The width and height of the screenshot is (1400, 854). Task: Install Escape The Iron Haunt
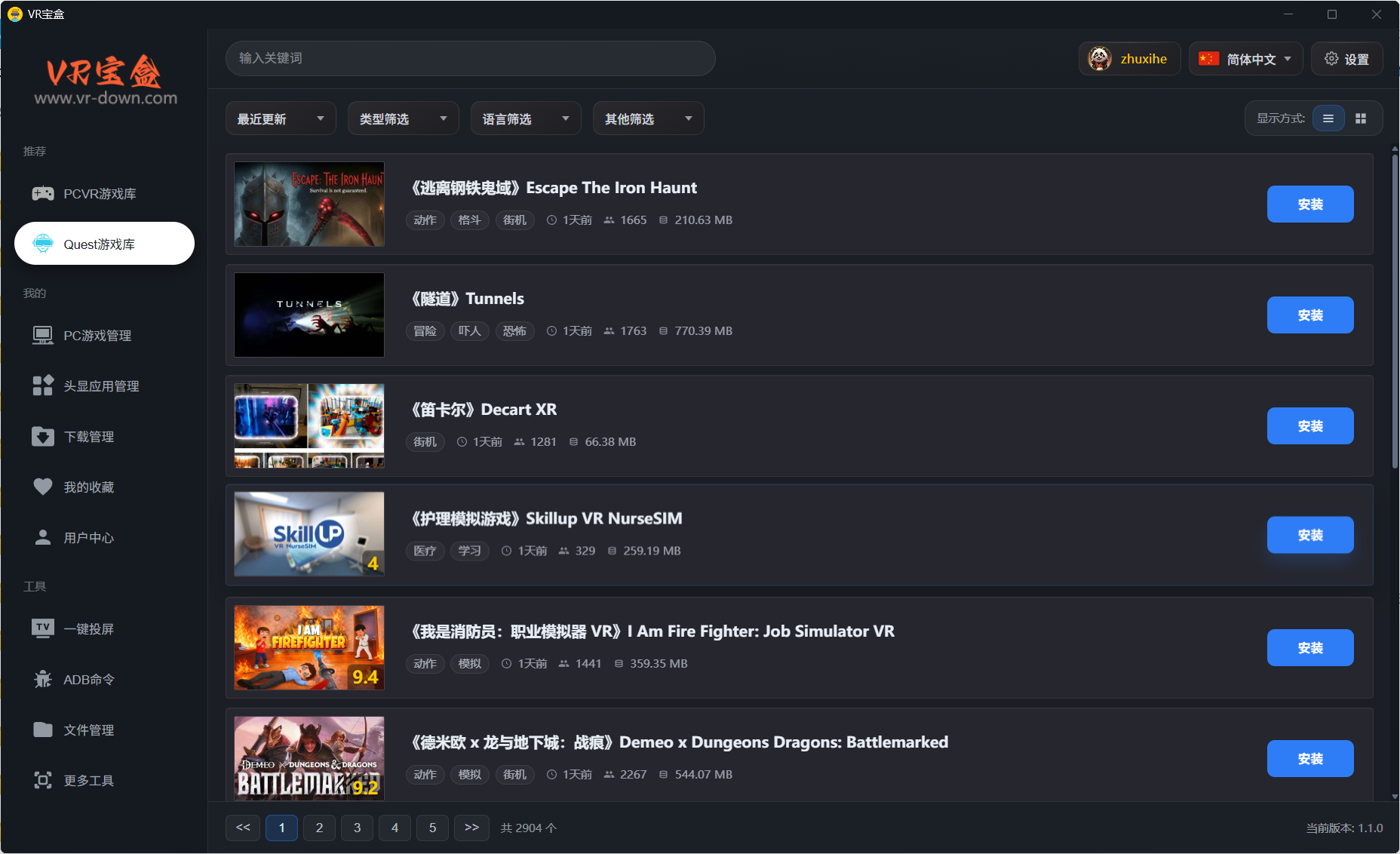click(1310, 204)
